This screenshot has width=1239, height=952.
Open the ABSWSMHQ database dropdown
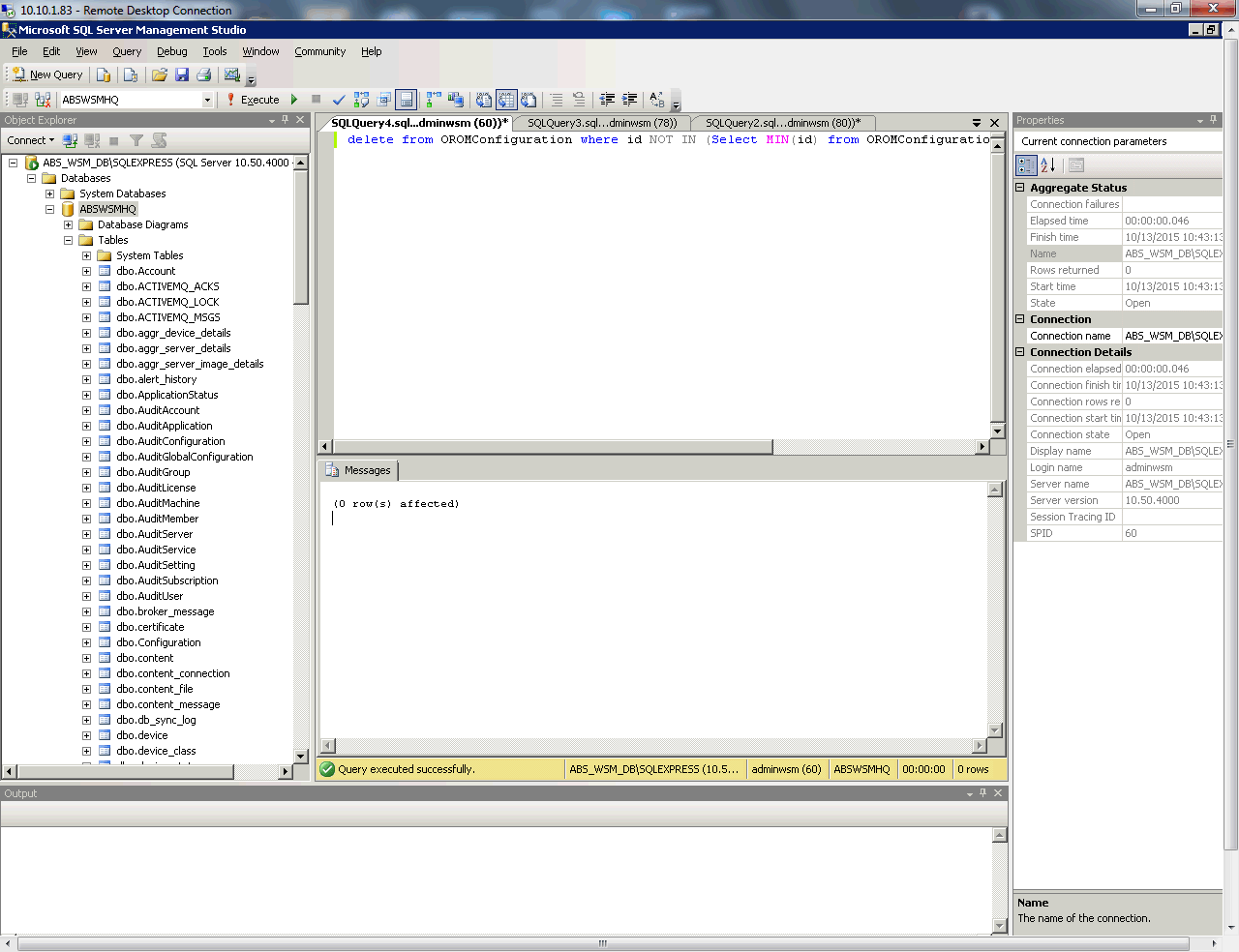pos(207,100)
